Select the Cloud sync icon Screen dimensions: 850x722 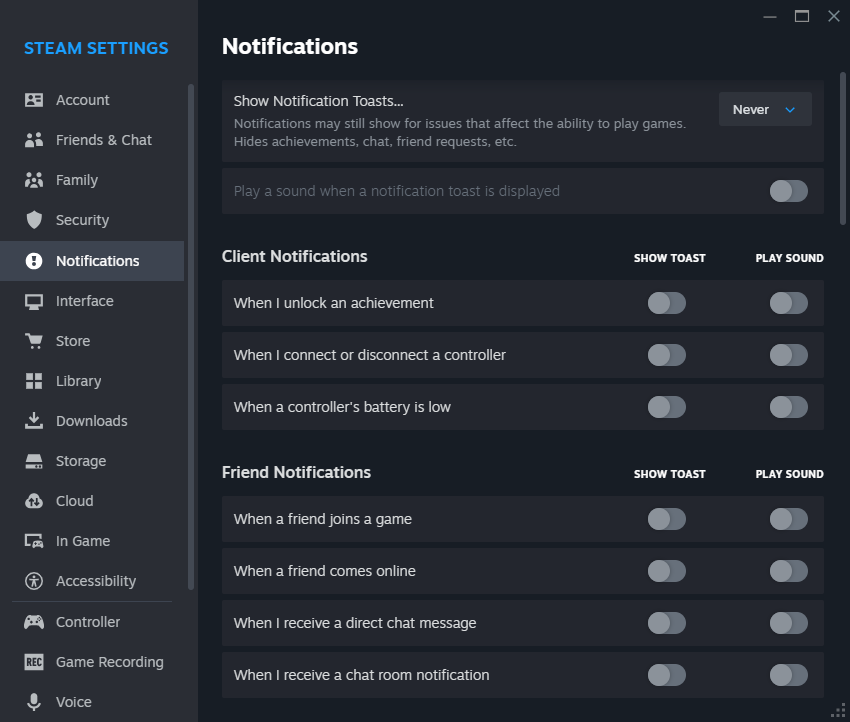pyautogui.click(x=34, y=501)
